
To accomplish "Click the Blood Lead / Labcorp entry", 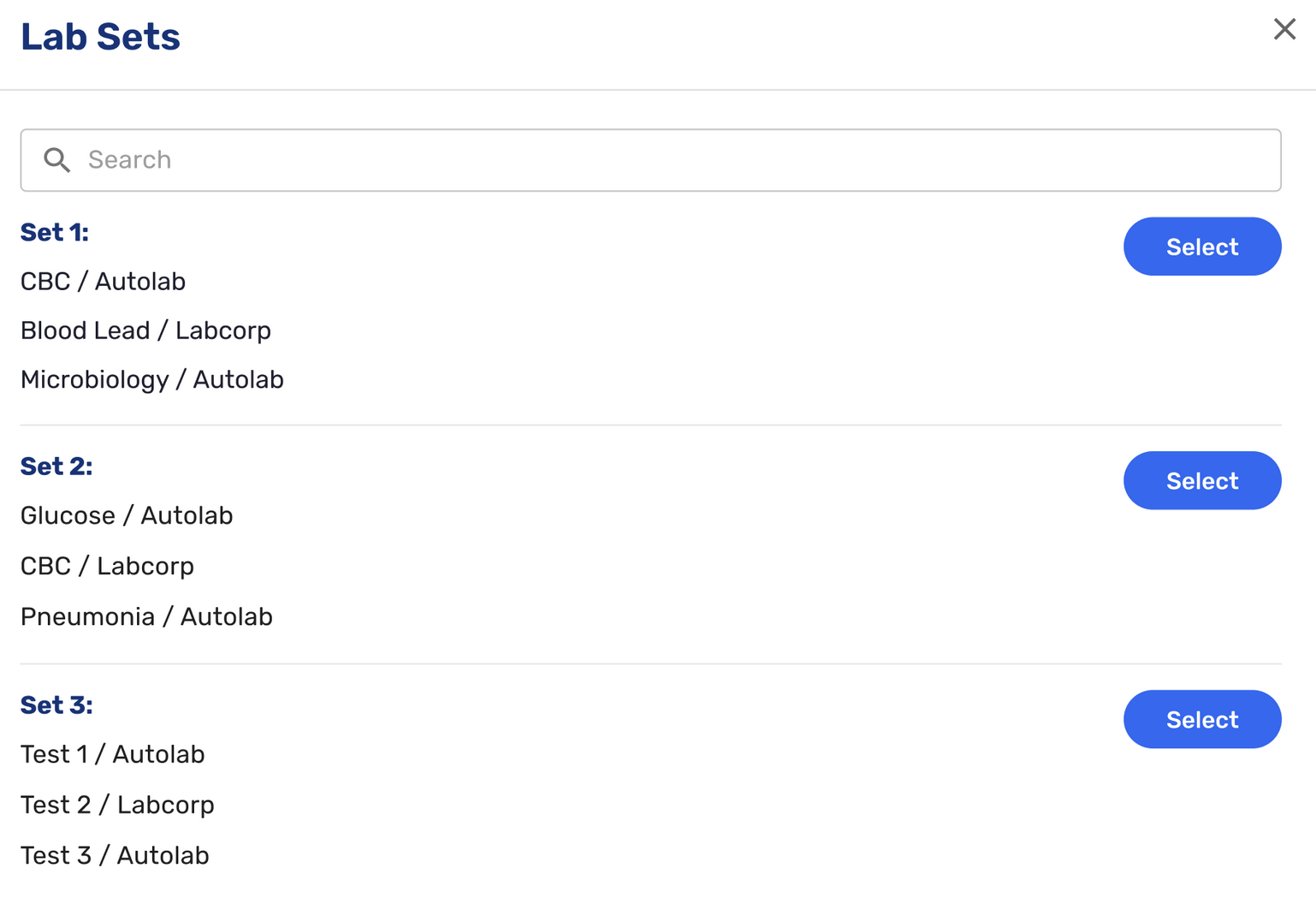I will click(x=145, y=330).
